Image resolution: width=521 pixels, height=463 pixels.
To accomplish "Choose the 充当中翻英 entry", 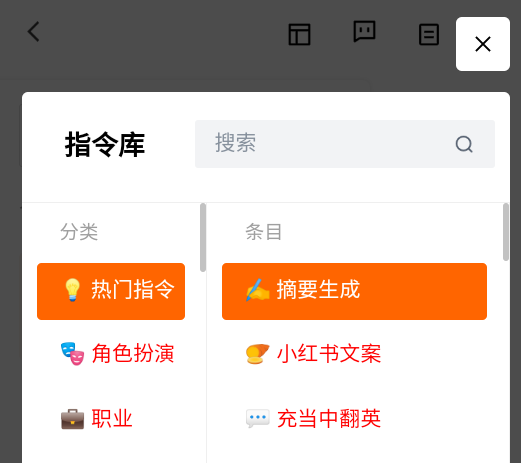I will [354, 419].
